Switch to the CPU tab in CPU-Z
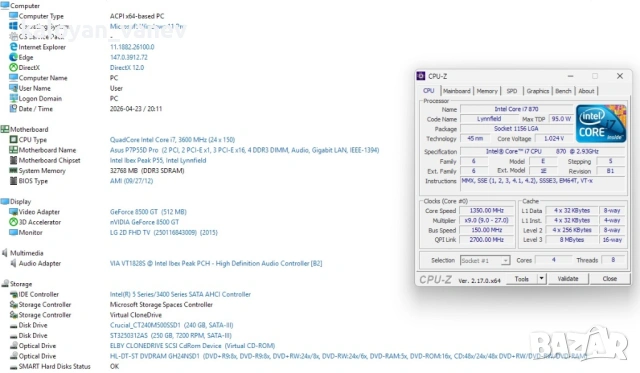 coord(429,91)
